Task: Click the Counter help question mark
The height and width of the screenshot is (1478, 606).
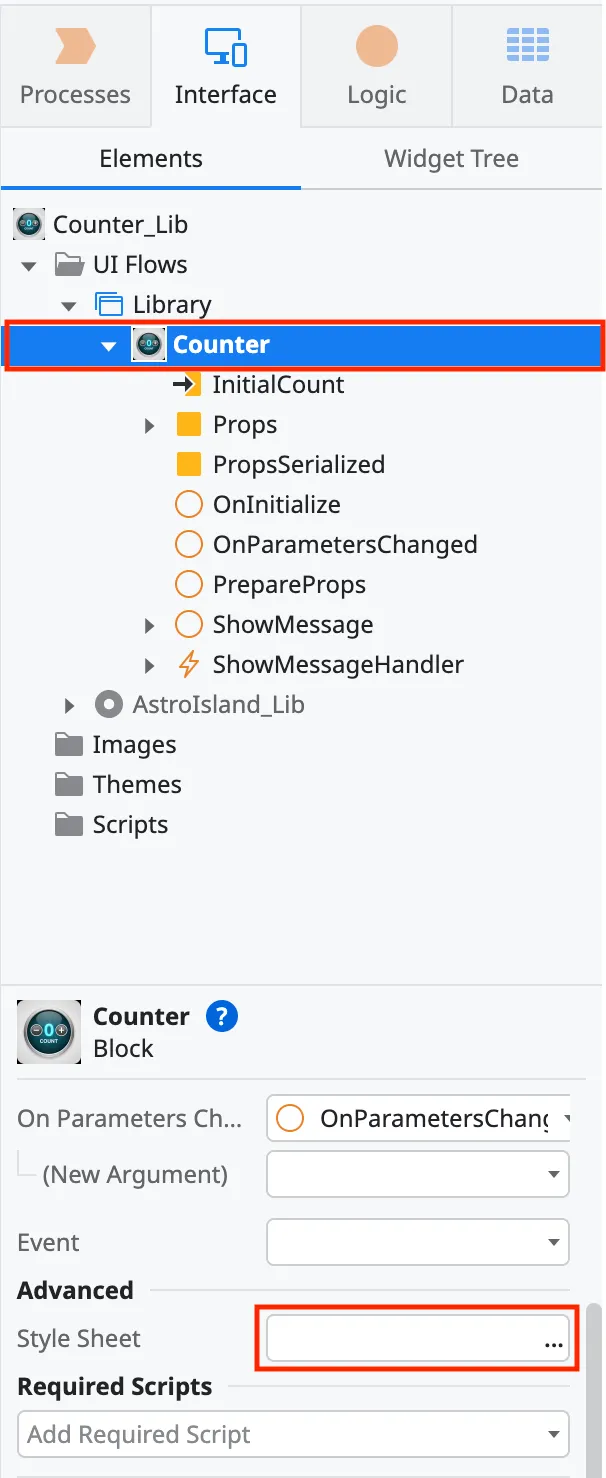Action: 221,1016
